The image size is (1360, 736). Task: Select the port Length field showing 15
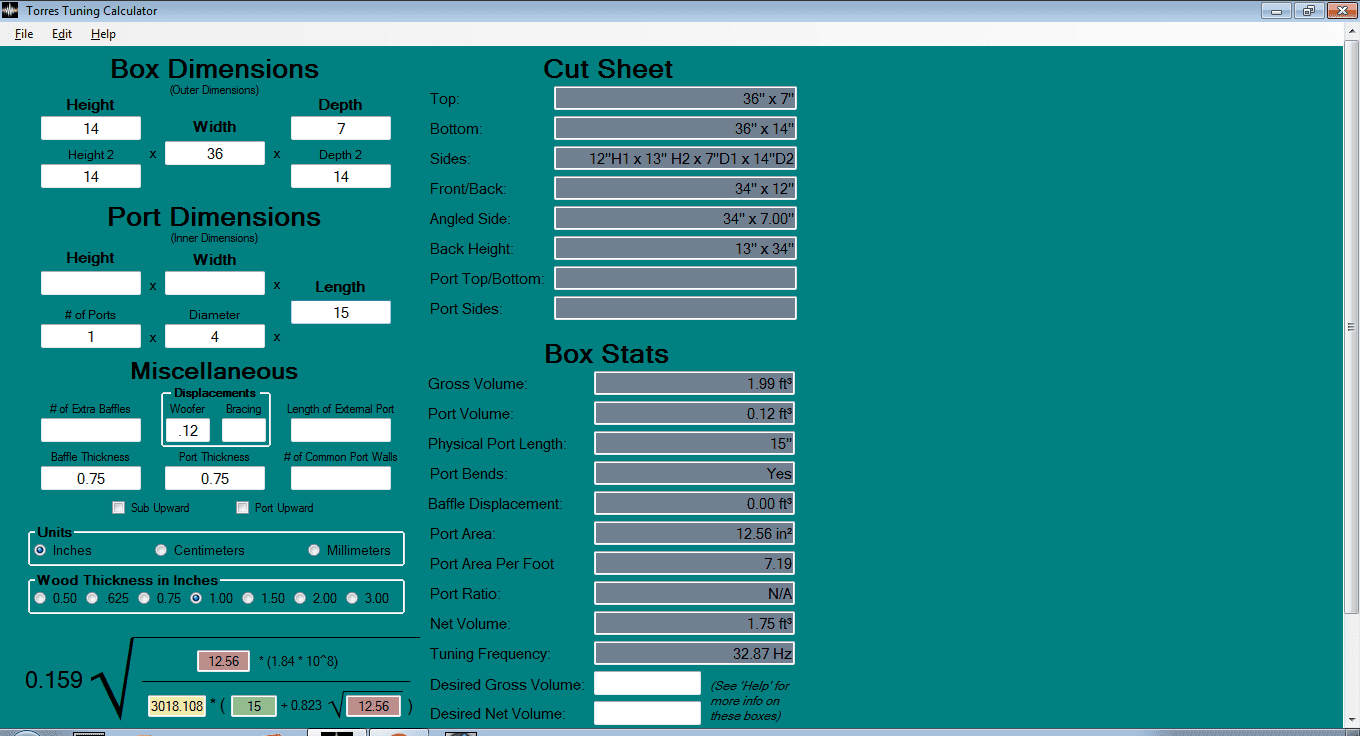341,312
